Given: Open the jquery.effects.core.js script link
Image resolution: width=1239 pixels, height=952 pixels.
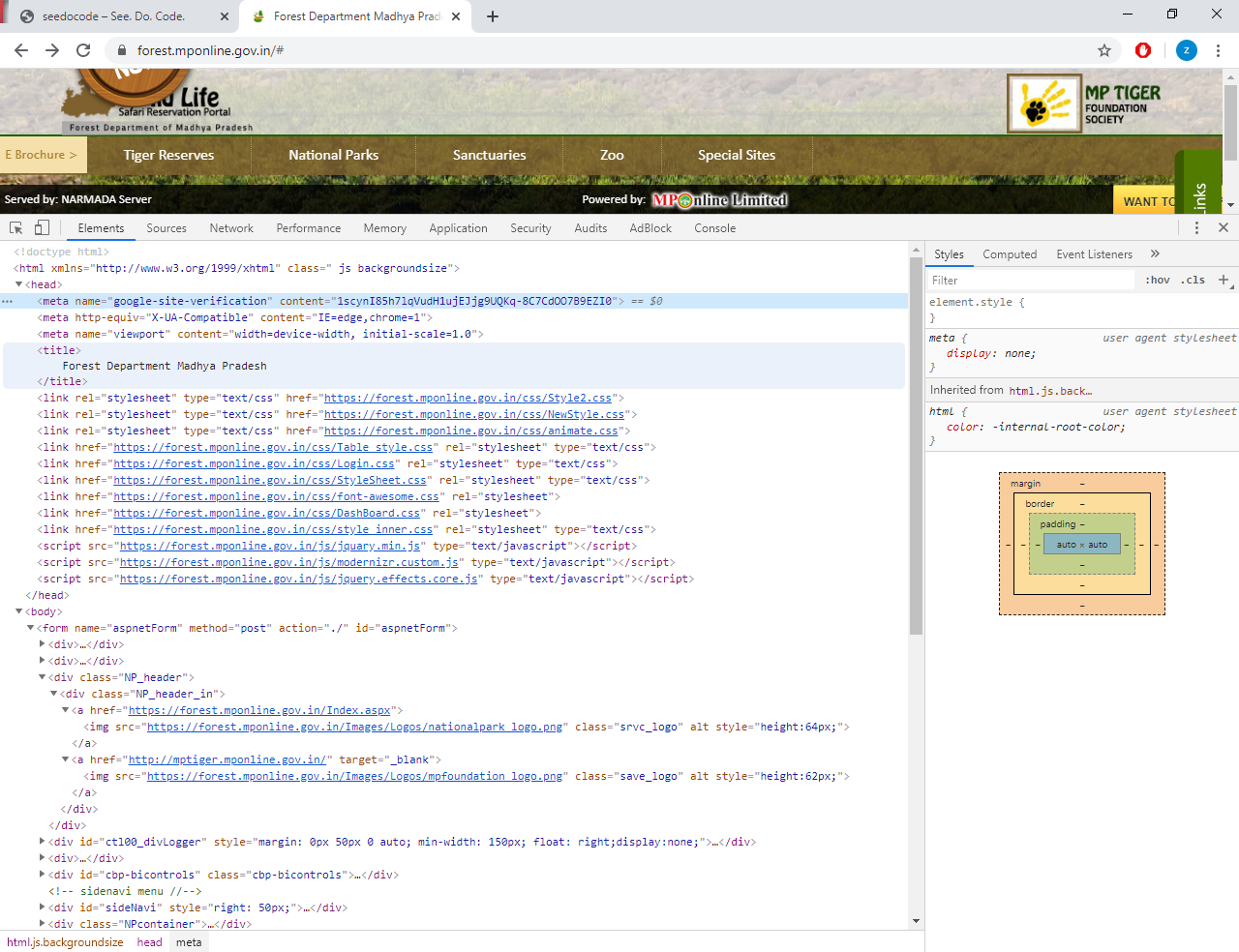Looking at the screenshot, I should 298,579.
